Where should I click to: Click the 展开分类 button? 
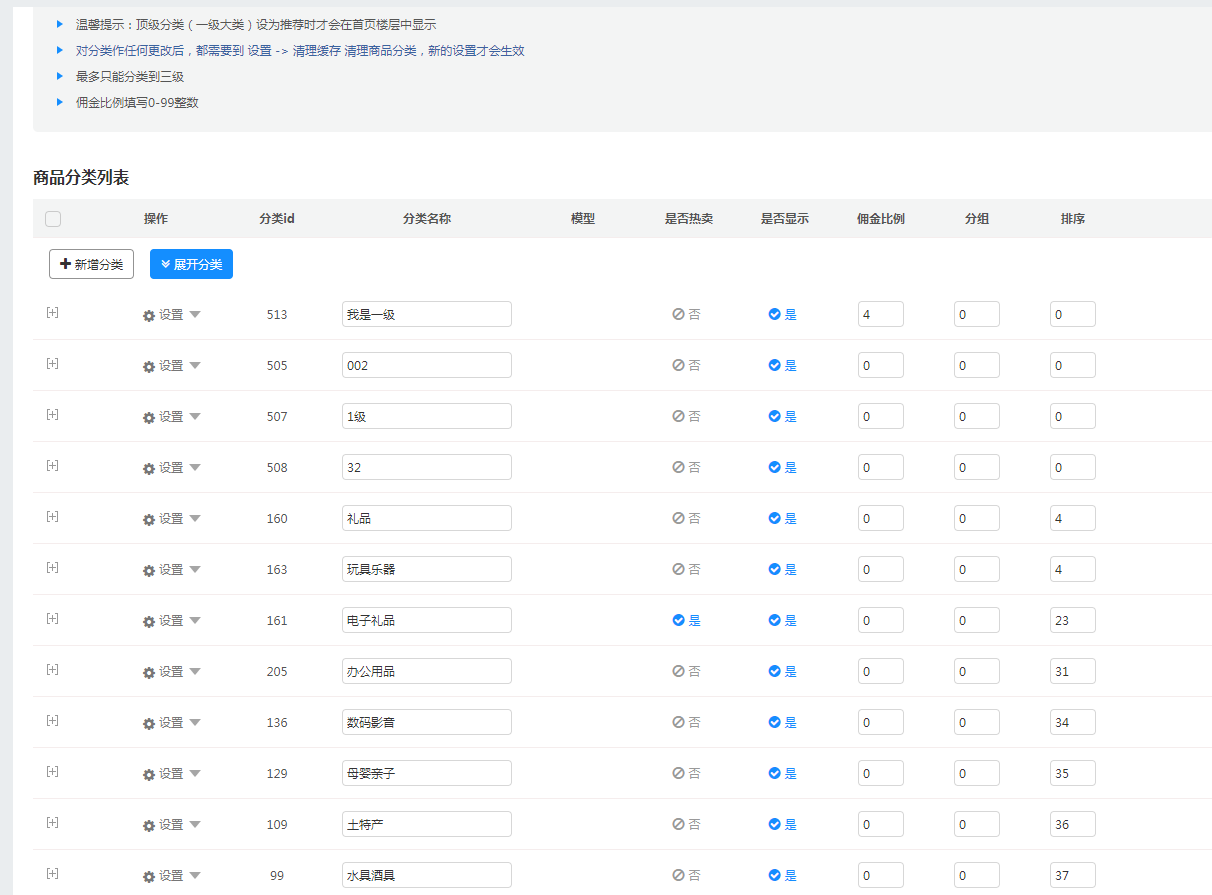(191, 264)
